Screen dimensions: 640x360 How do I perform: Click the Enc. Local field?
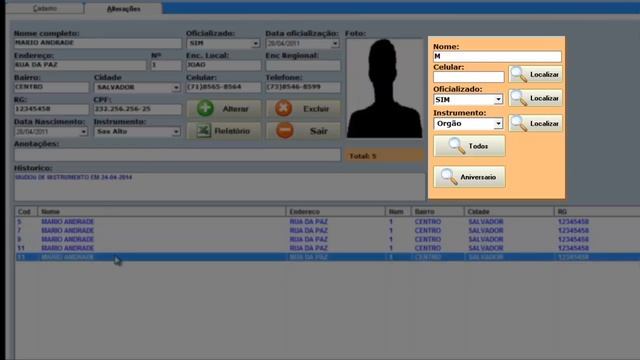(223, 65)
